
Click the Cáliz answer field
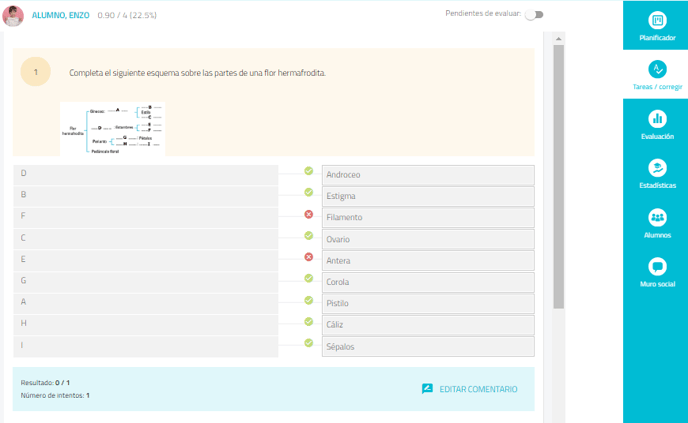coord(428,325)
